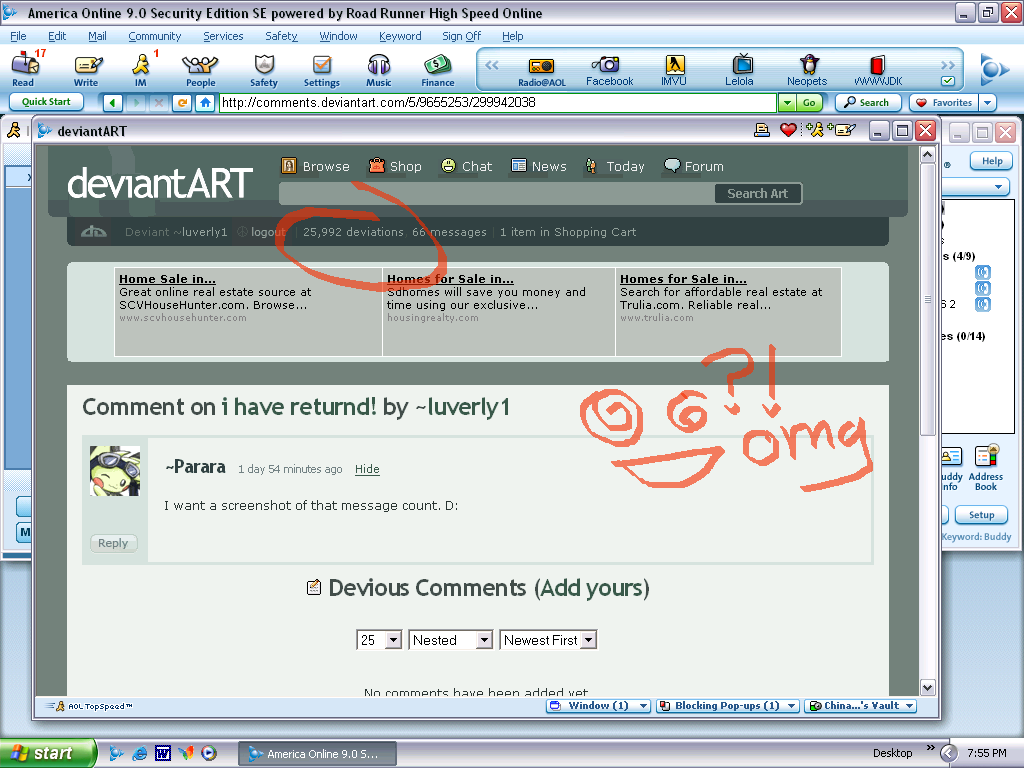Open the WWWJDIC favorite shortcut

tap(878, 71)
